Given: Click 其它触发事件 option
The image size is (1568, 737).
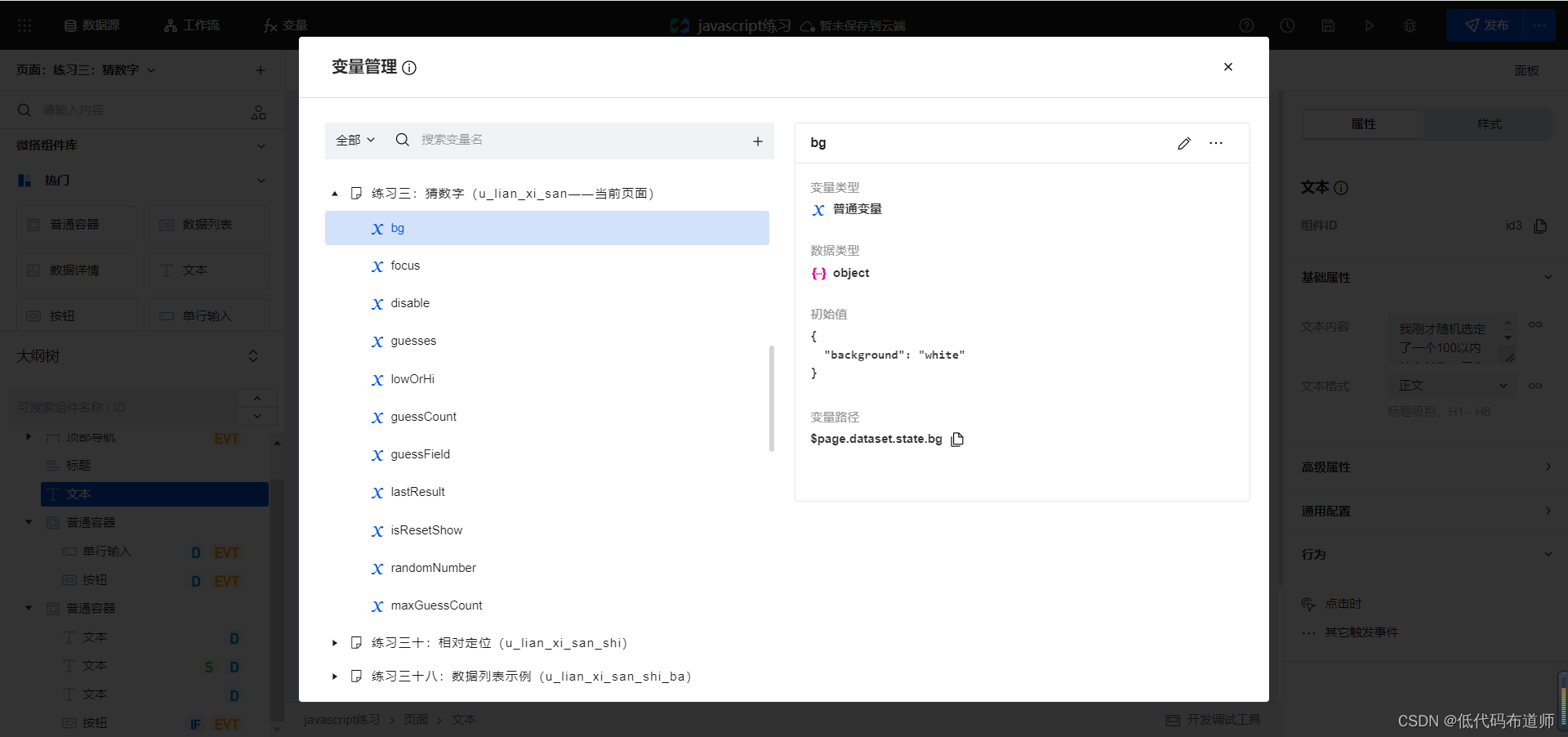Looking at the screenshot, I should pyautogui.click(x=1361, y=632).
